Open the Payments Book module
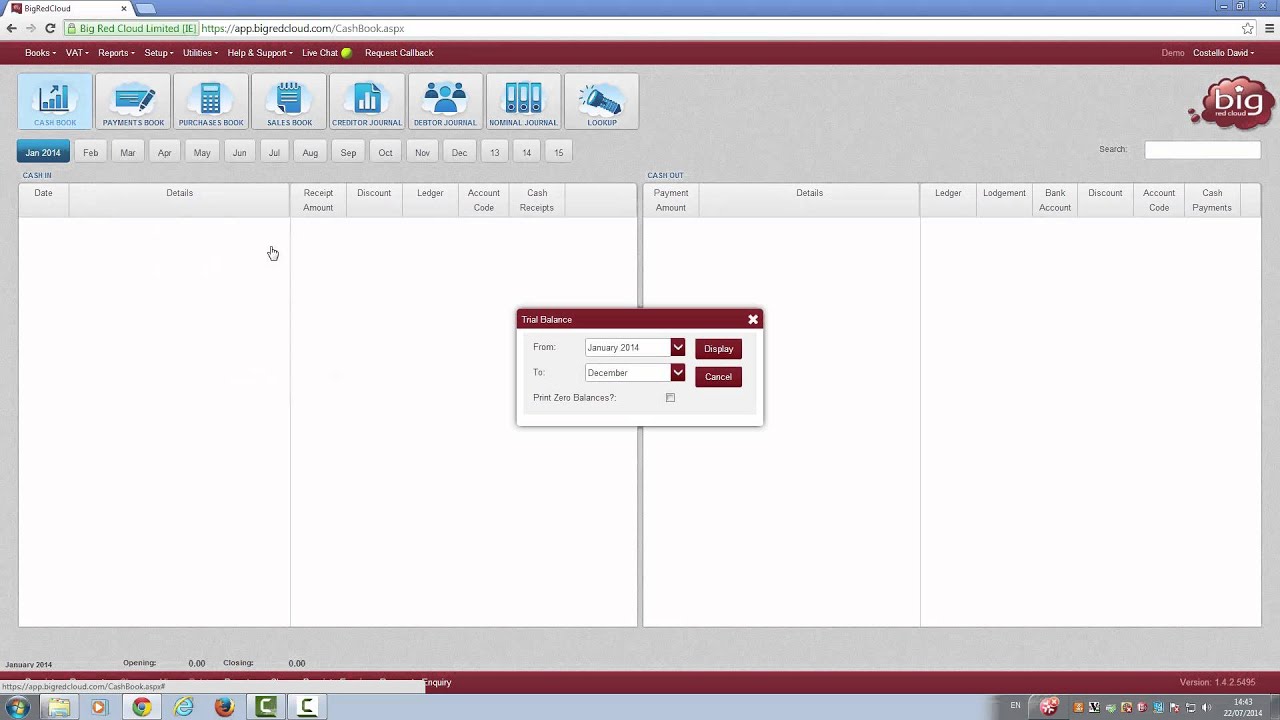 (133, 102)
